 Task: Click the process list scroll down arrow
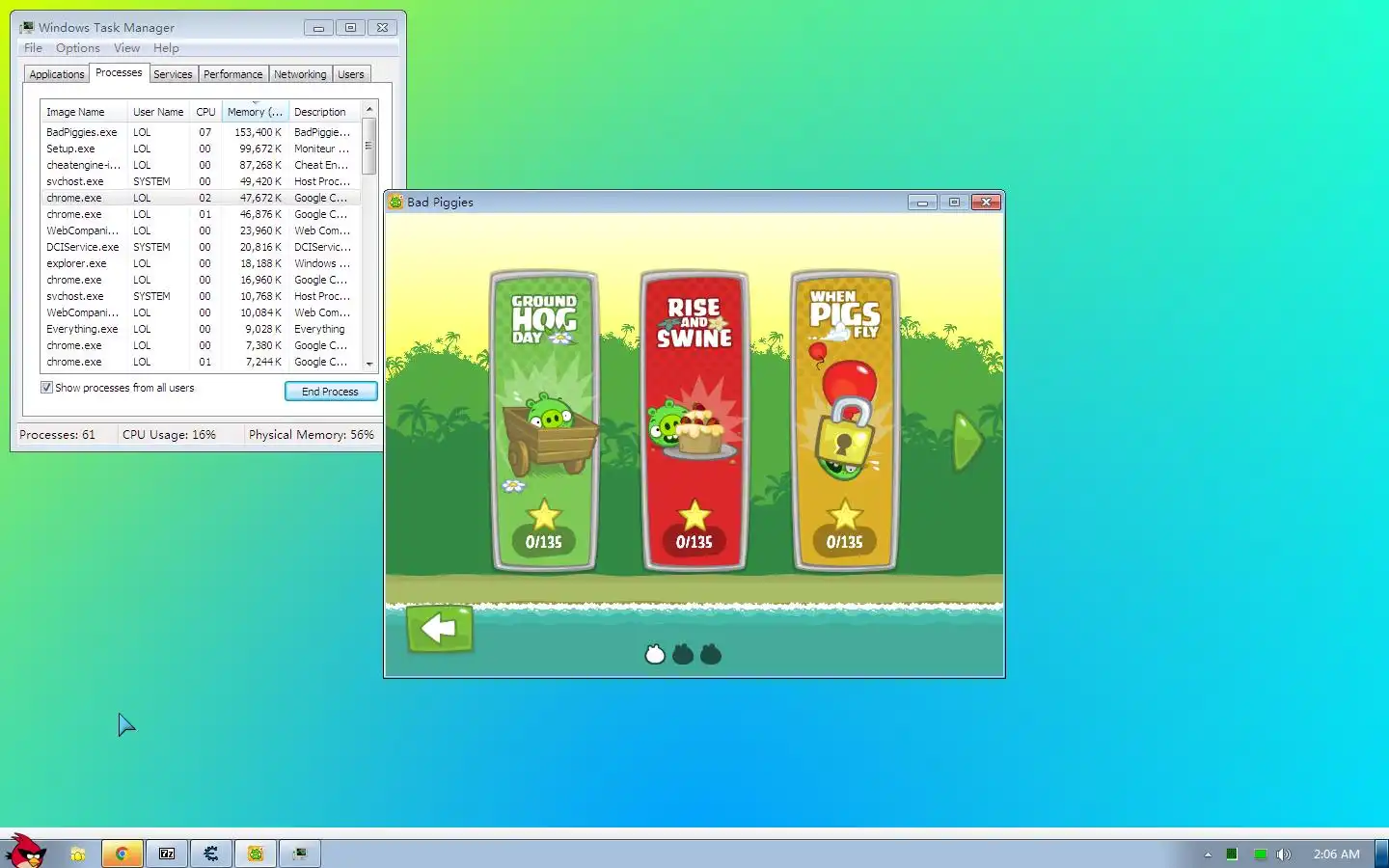pyautogui.click(x=369, y=364)
